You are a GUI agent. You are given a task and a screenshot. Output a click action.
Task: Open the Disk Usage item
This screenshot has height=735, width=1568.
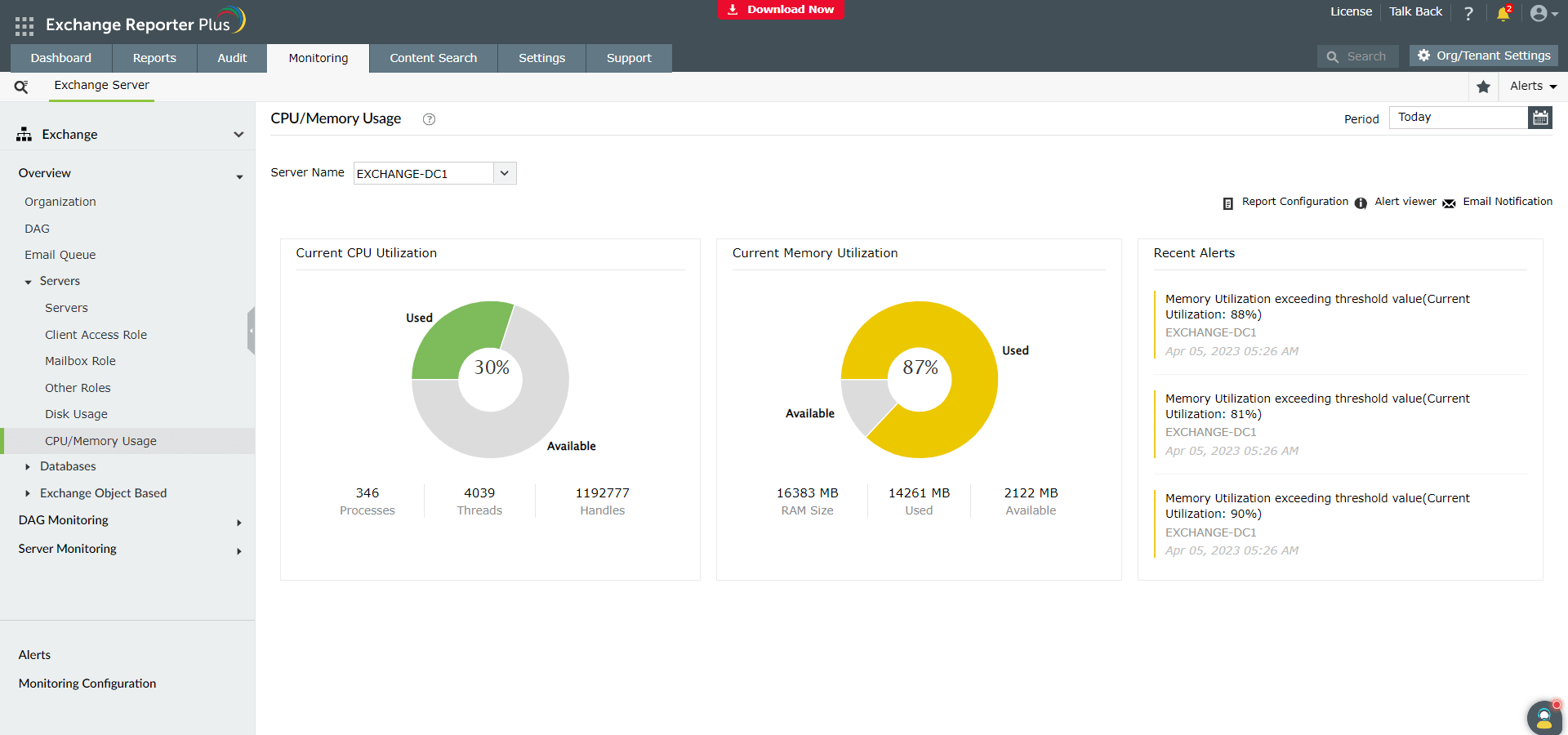[x=76, y=414]
